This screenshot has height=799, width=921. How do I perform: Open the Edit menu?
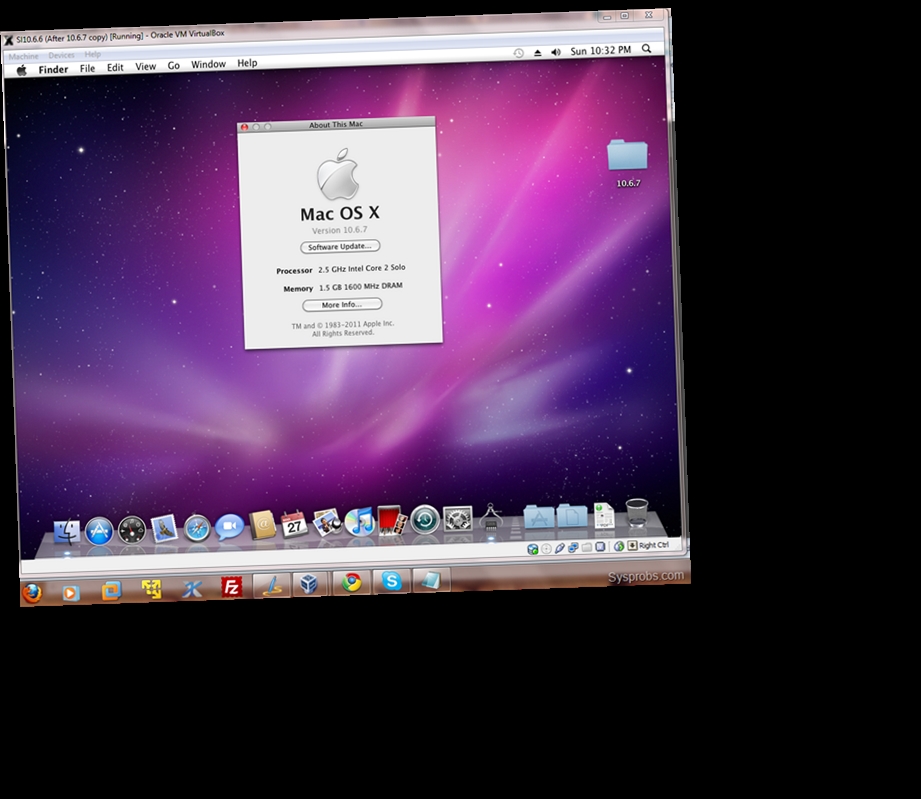(115, 68)
